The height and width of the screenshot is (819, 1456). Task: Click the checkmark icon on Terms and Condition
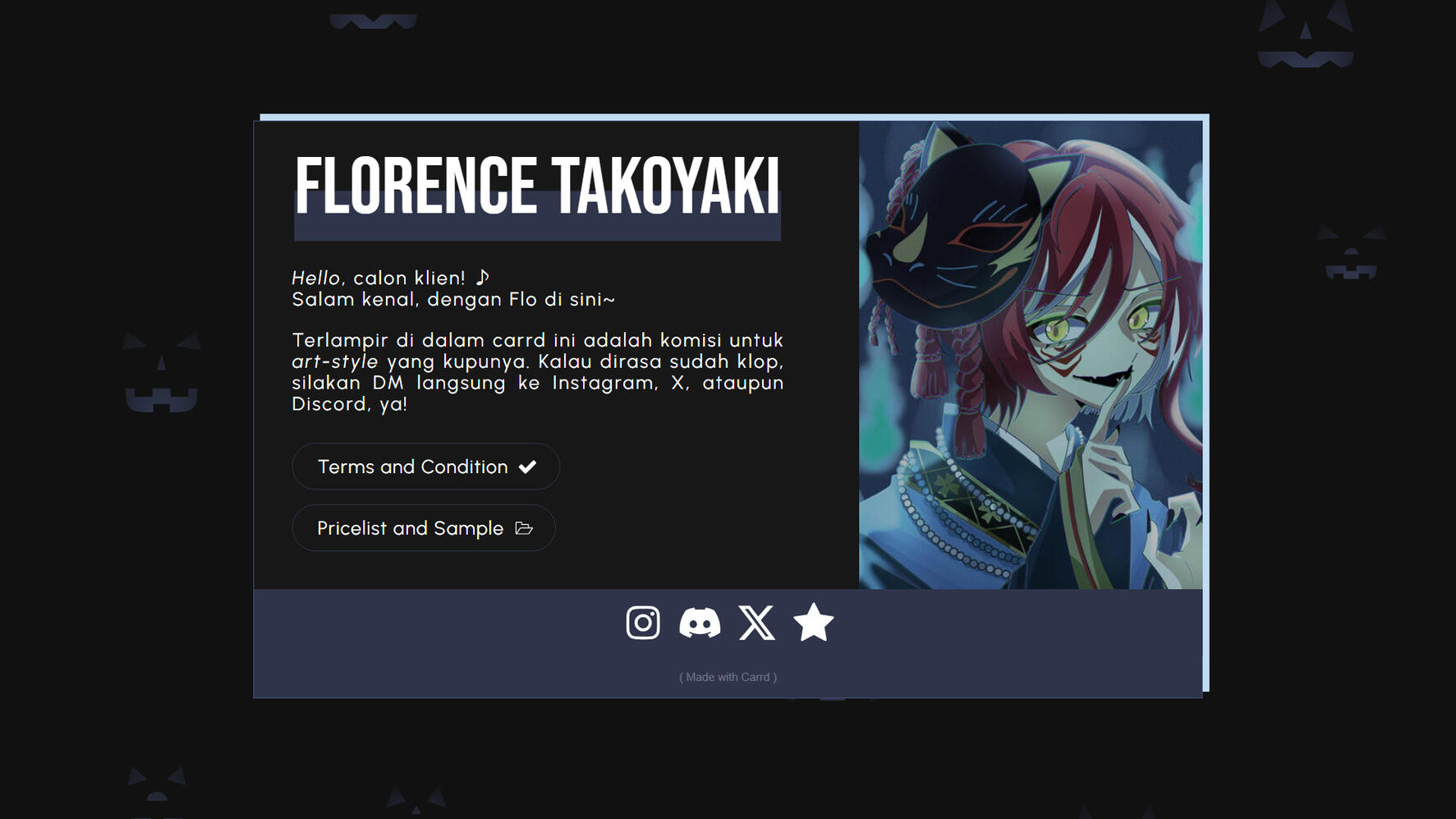(528, 466)
